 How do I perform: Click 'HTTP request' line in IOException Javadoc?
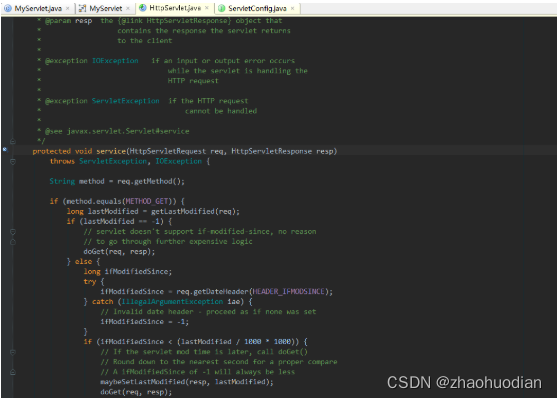(x=193, y=81)
